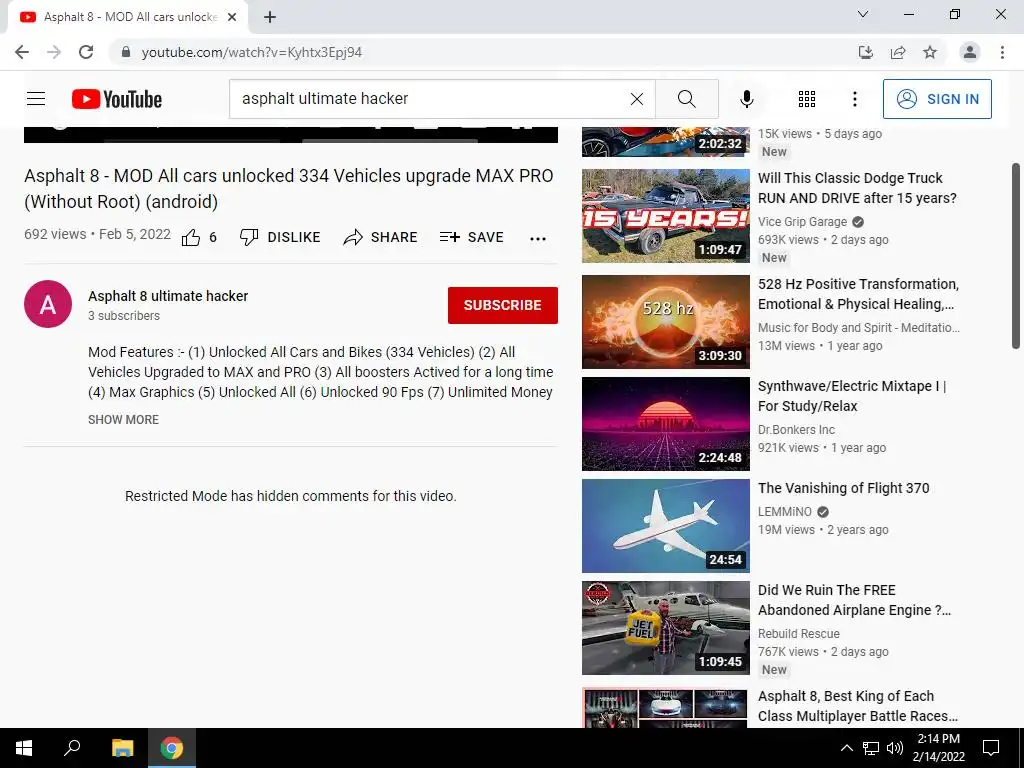
Task: Install app icon in address bar
Action: tap(866, 52)
